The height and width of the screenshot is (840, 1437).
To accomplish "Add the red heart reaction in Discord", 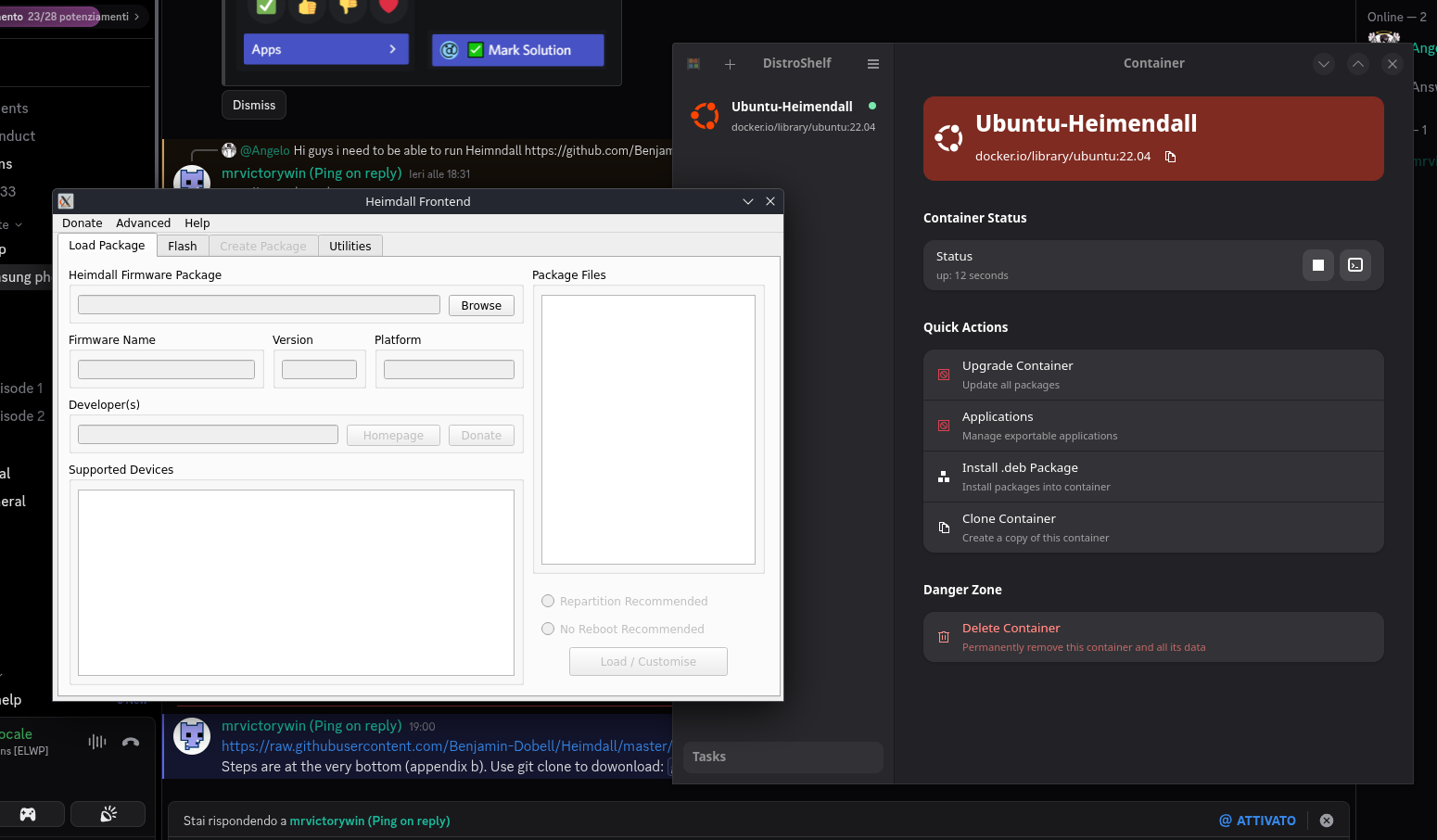I will point(388,7).
